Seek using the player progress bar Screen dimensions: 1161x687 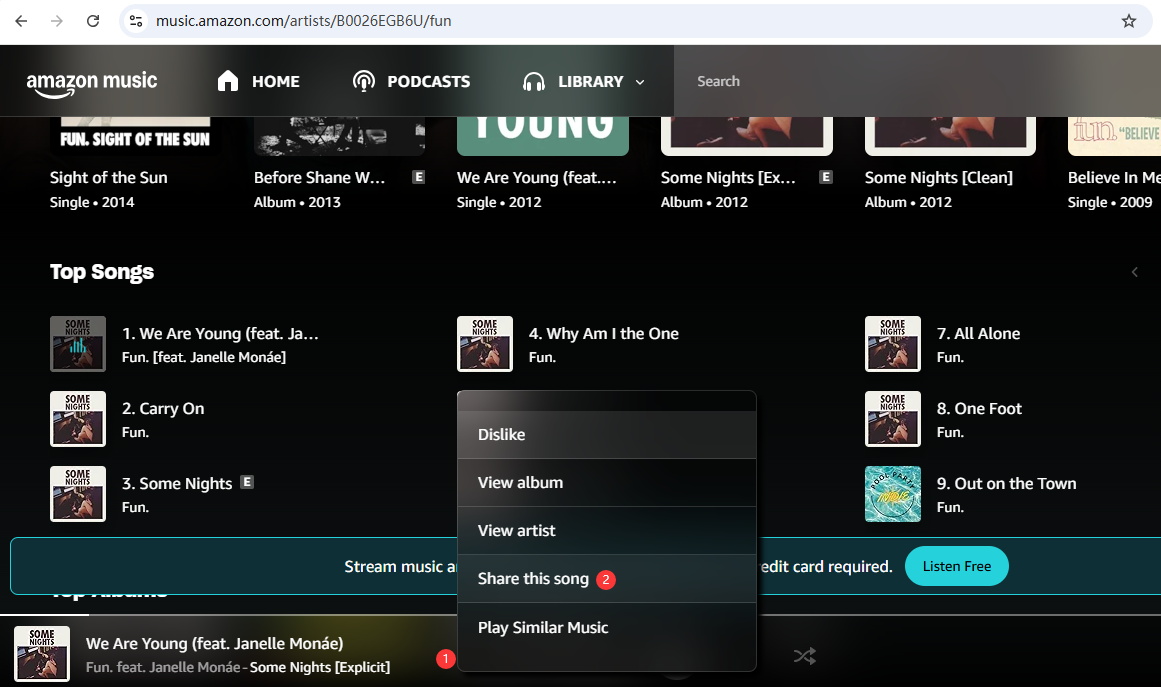580,614
